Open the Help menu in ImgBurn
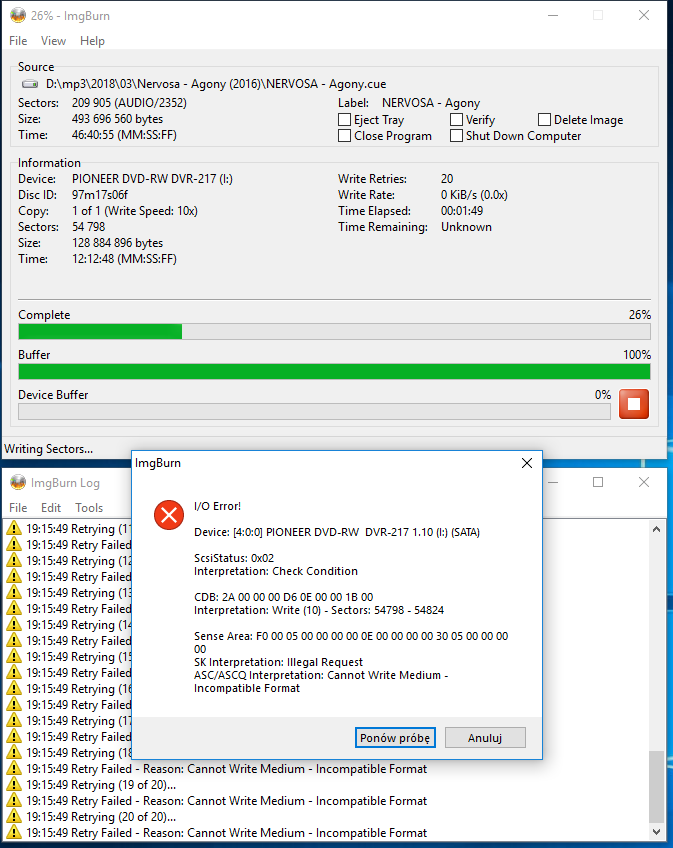Image resolution: width=673 pixels, height=848 pixels. point(93,41)
